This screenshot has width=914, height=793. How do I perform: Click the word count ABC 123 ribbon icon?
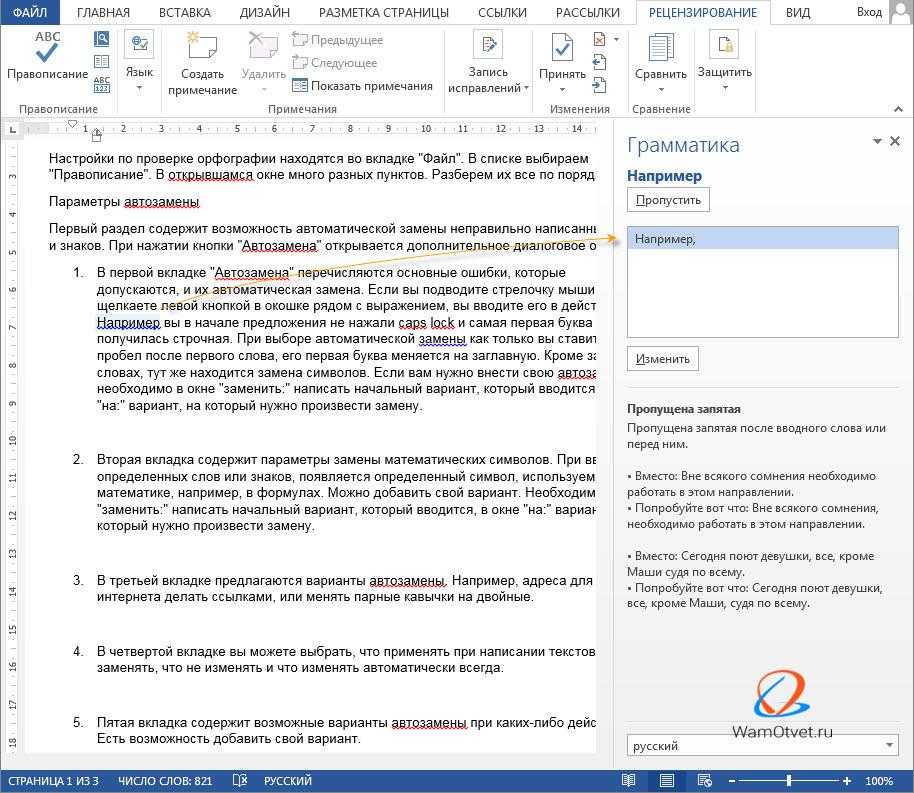[x=101, y=83]
